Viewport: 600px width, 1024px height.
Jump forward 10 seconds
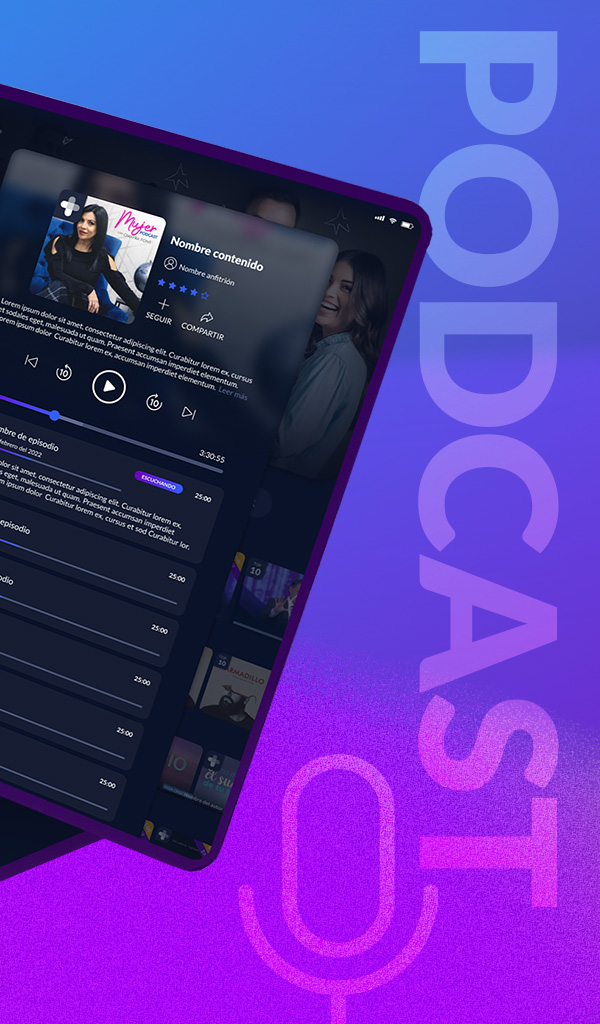coord(154,402)
